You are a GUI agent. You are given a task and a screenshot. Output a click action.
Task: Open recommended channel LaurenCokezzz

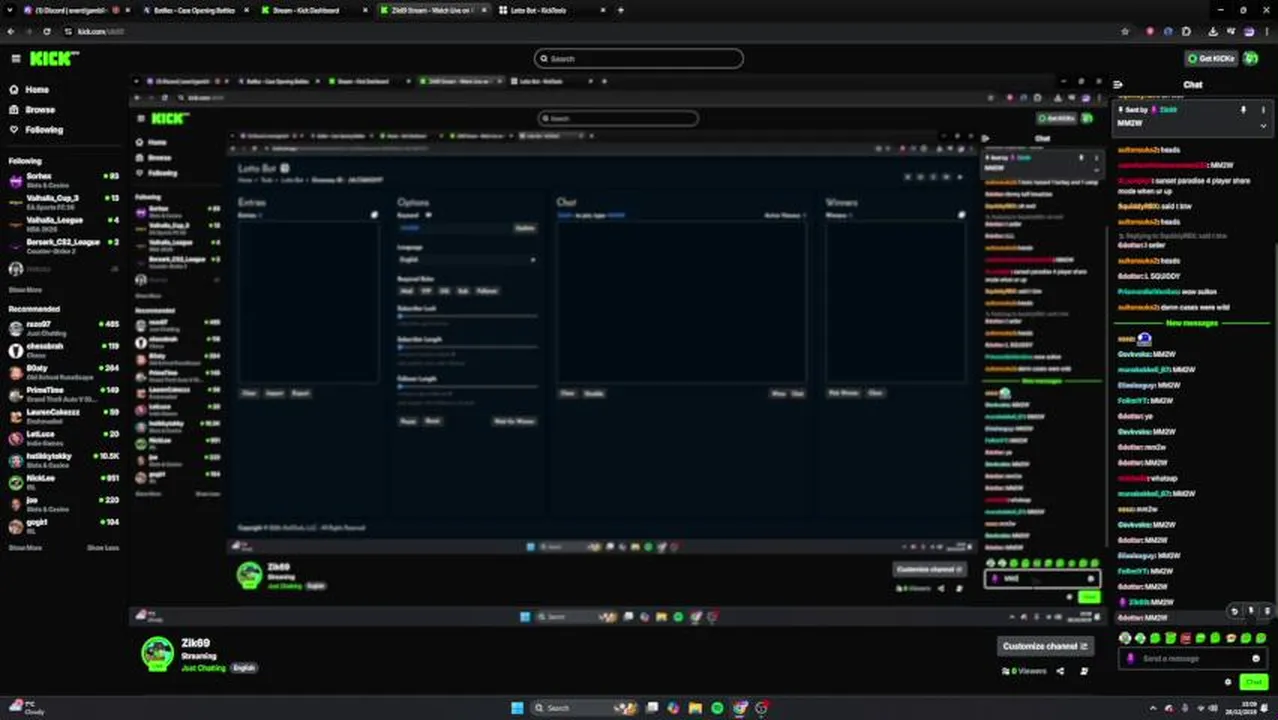tap(62, 416)
